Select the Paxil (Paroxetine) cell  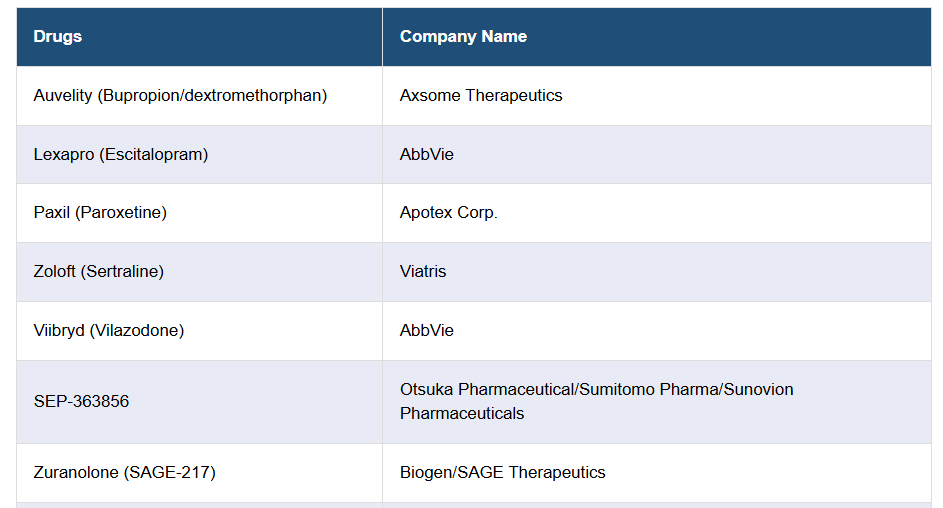[x=100, y=213]
